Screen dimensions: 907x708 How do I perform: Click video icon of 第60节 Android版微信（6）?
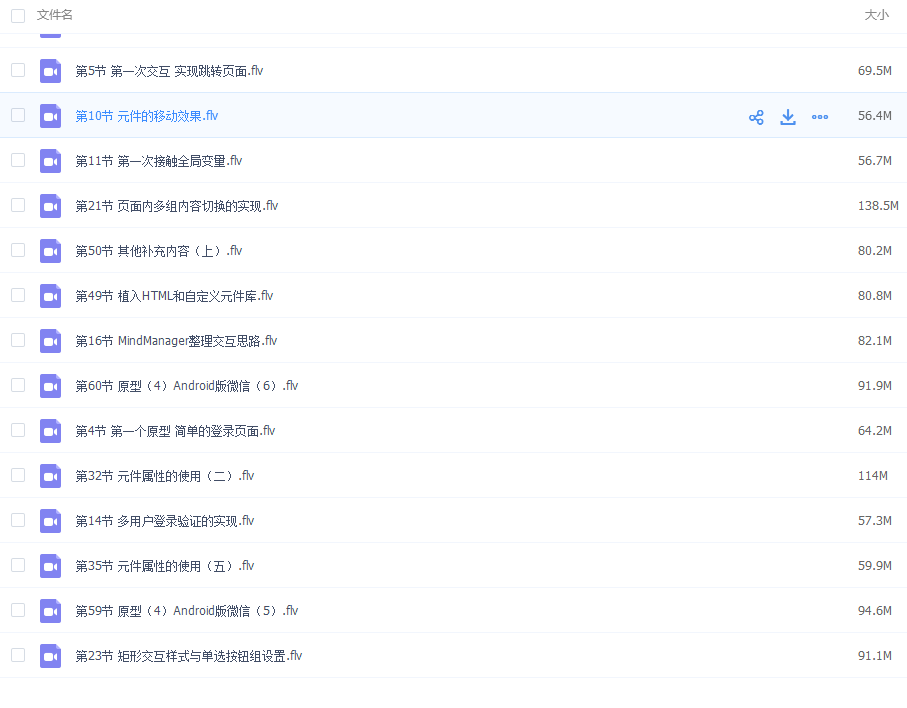[x=50, y=386]
